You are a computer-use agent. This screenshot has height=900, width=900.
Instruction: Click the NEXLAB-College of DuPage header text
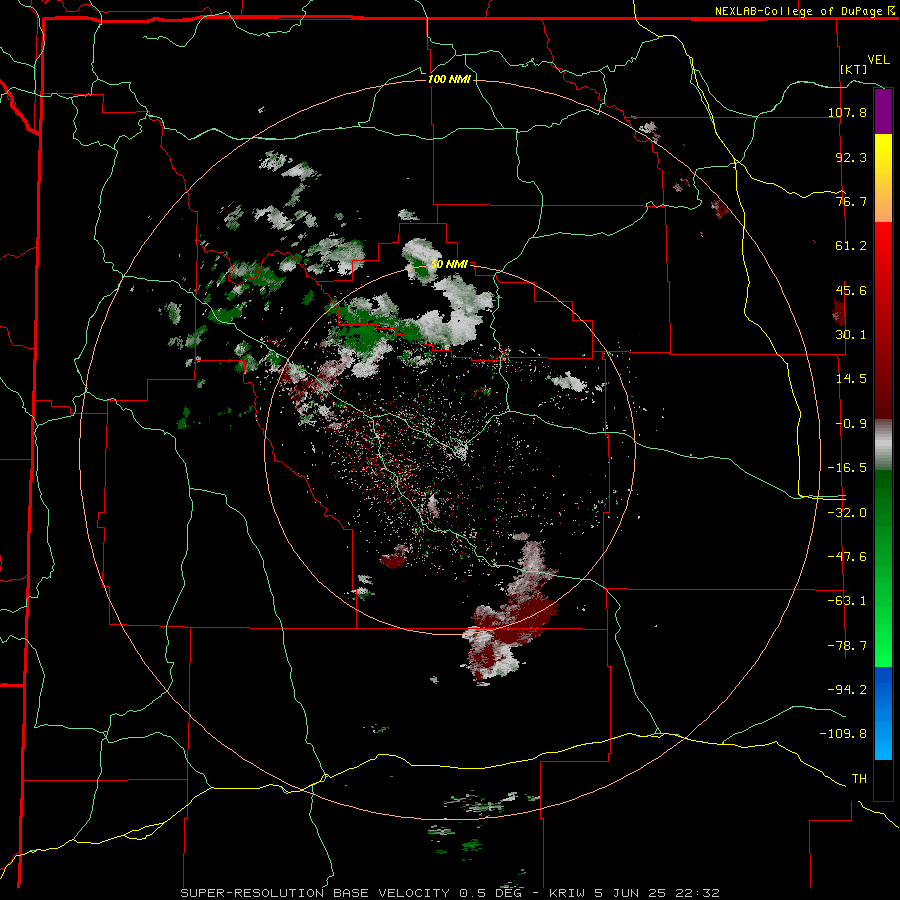pyautogui.click(x=798, y=11)
